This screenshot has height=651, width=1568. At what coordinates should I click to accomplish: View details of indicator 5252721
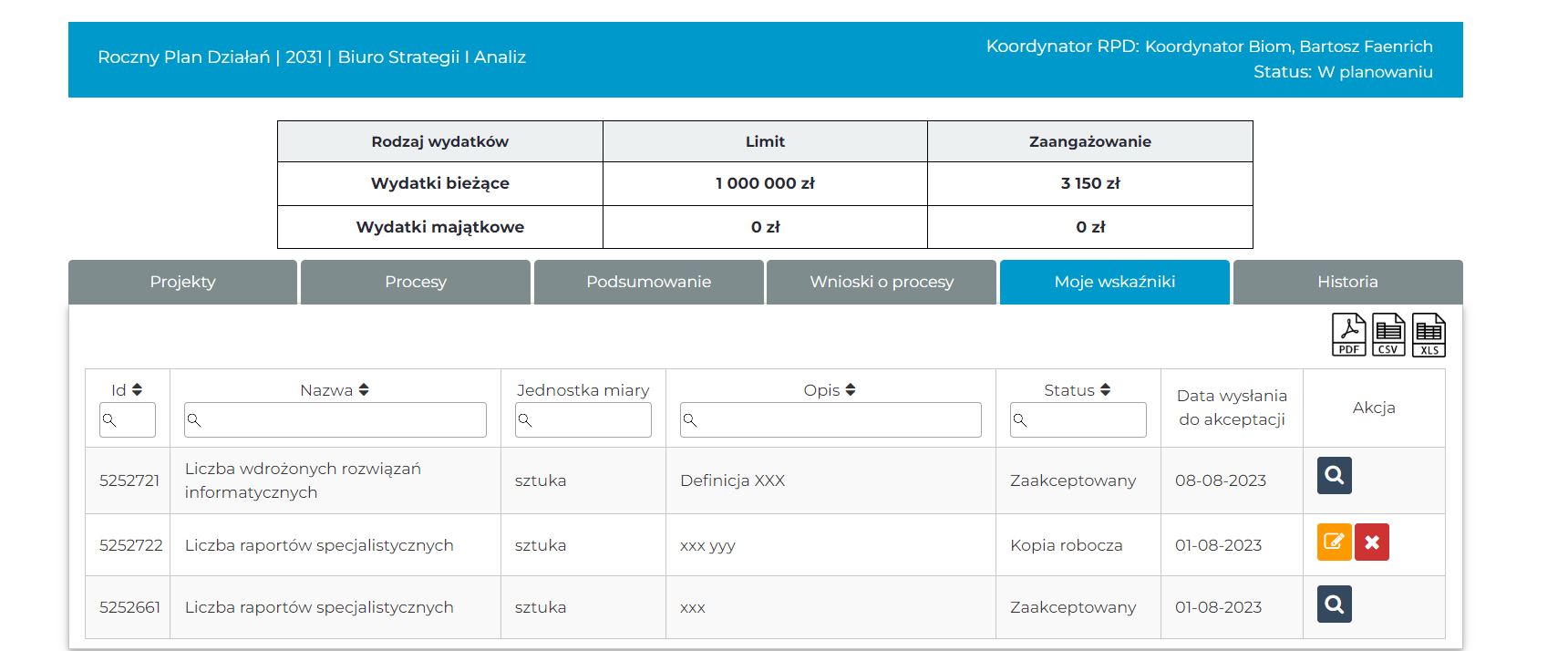click(1334, 476)
